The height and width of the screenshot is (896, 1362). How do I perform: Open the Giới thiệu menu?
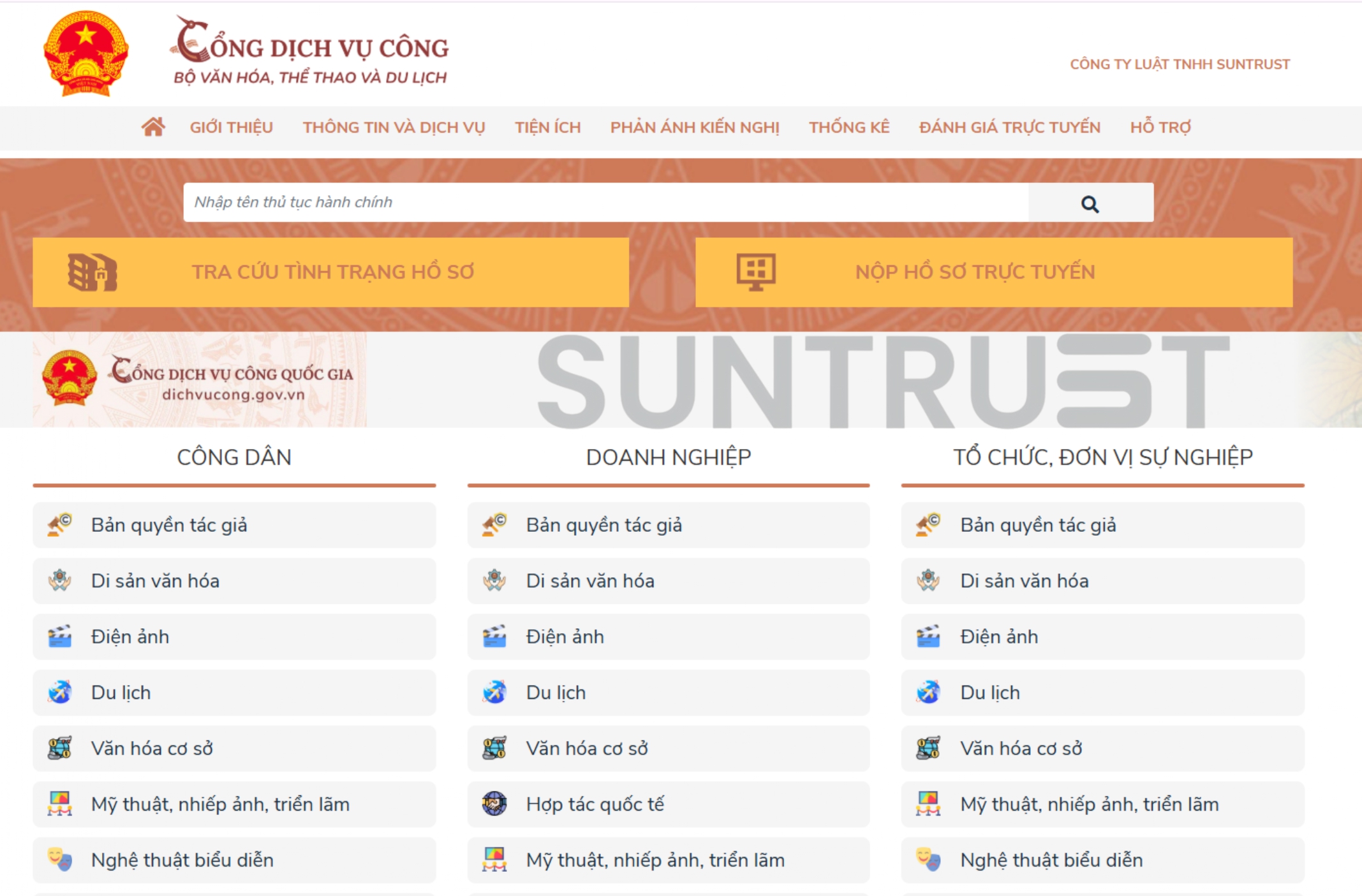click(x=231, y=128)
